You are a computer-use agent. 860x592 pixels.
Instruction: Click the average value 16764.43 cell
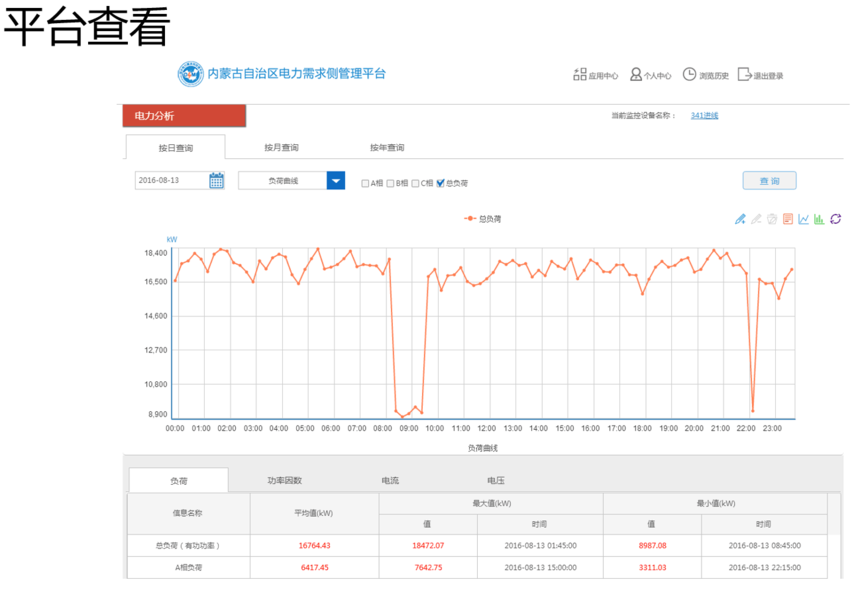314,545
